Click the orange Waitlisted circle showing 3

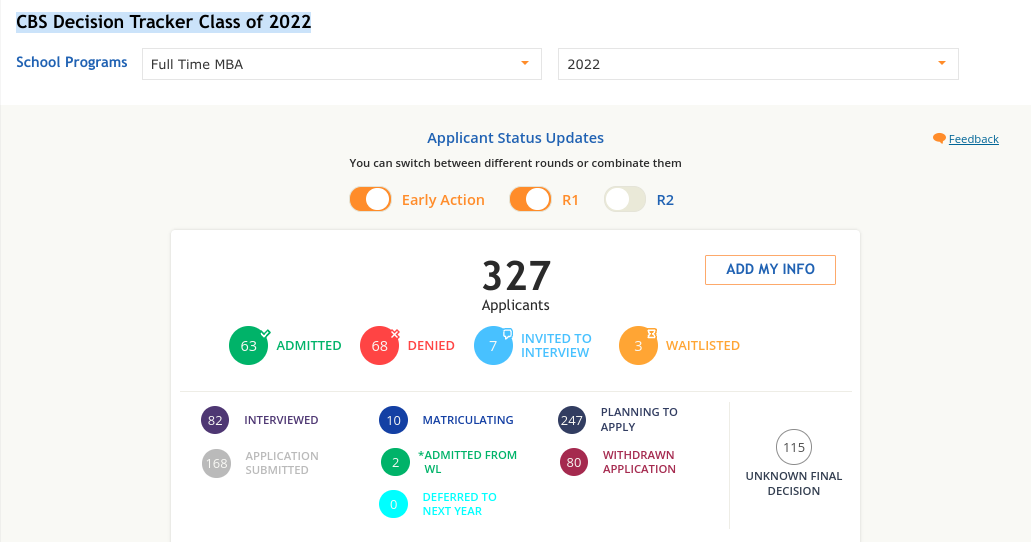click(638, 345)
